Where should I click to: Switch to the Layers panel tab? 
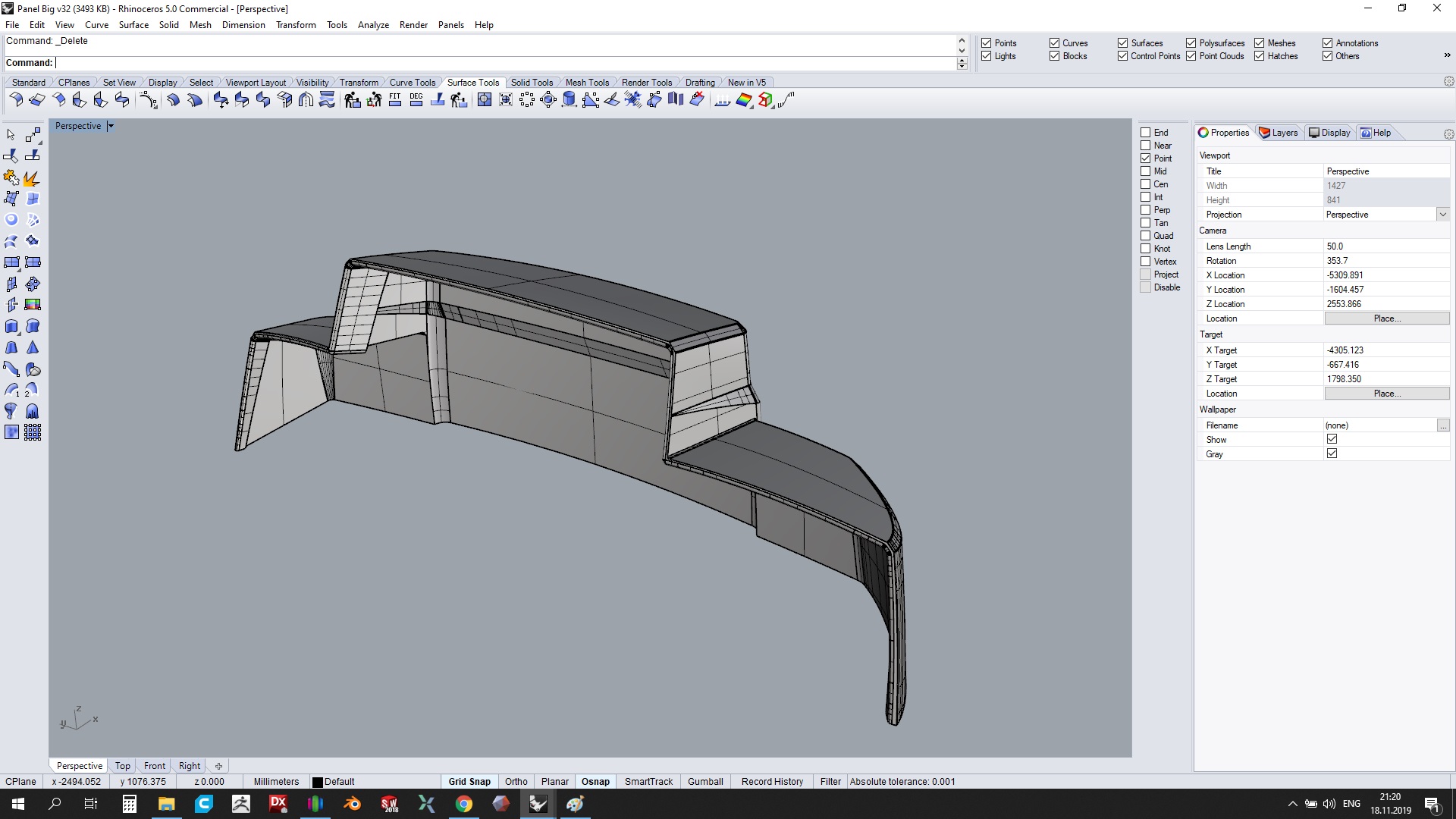(1279, 133)
